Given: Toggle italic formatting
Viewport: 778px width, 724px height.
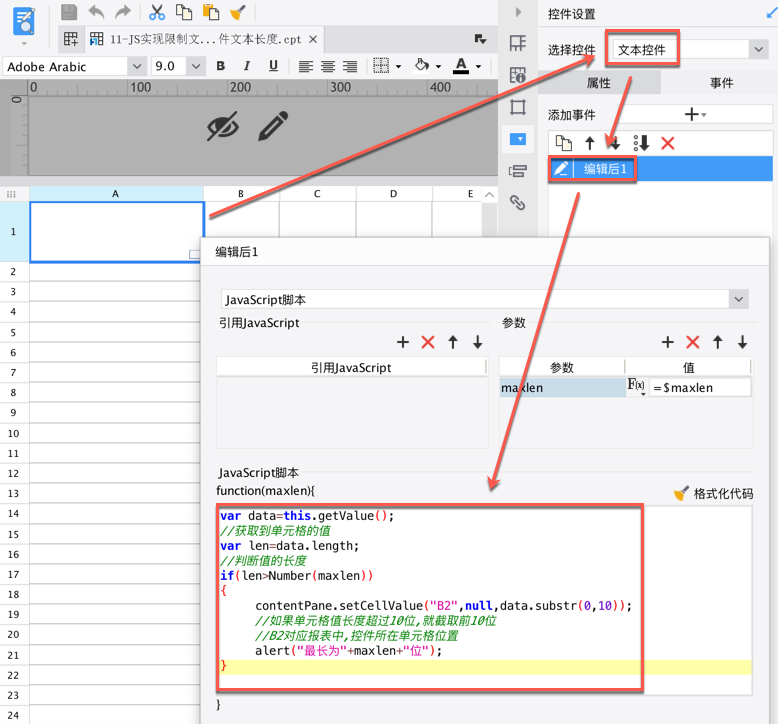Looking at the screenshot, I should coord(247,66).
